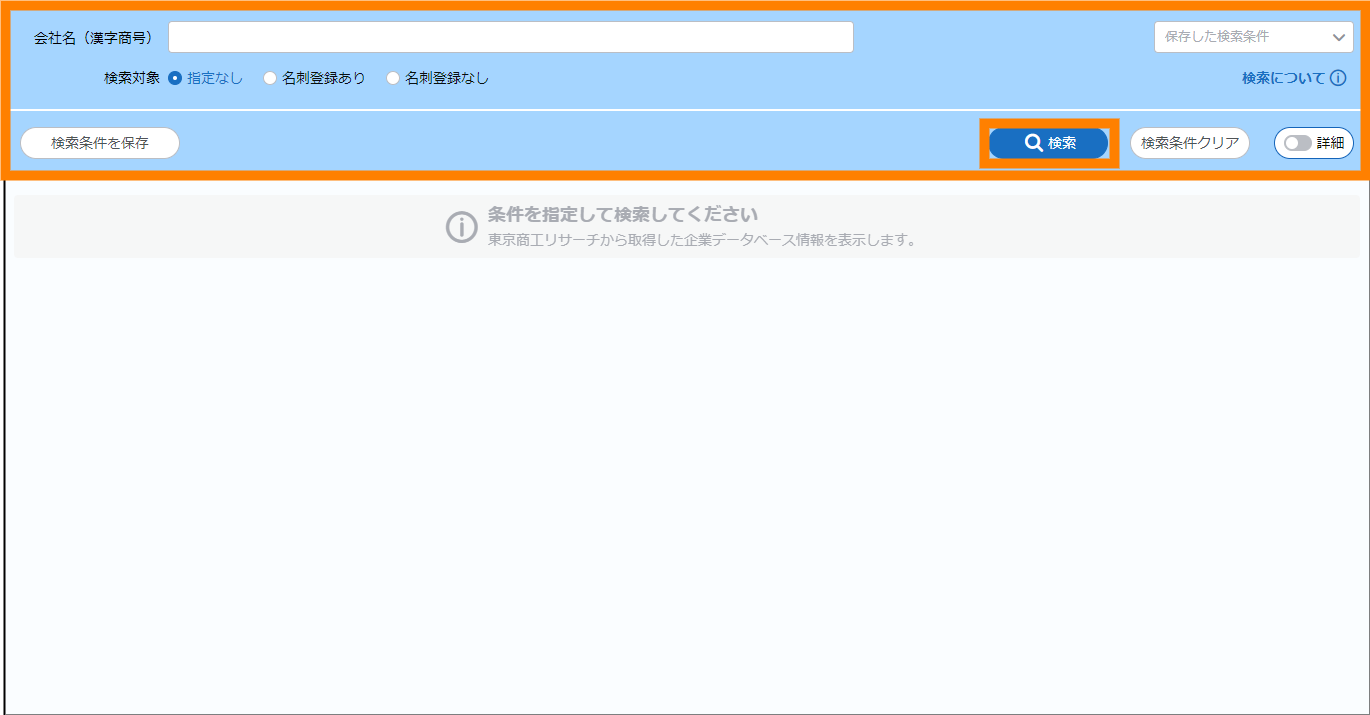The width and height of the screenshot is (1370, 715).
Task: Open the 検索について help link
Action: 1283,78
